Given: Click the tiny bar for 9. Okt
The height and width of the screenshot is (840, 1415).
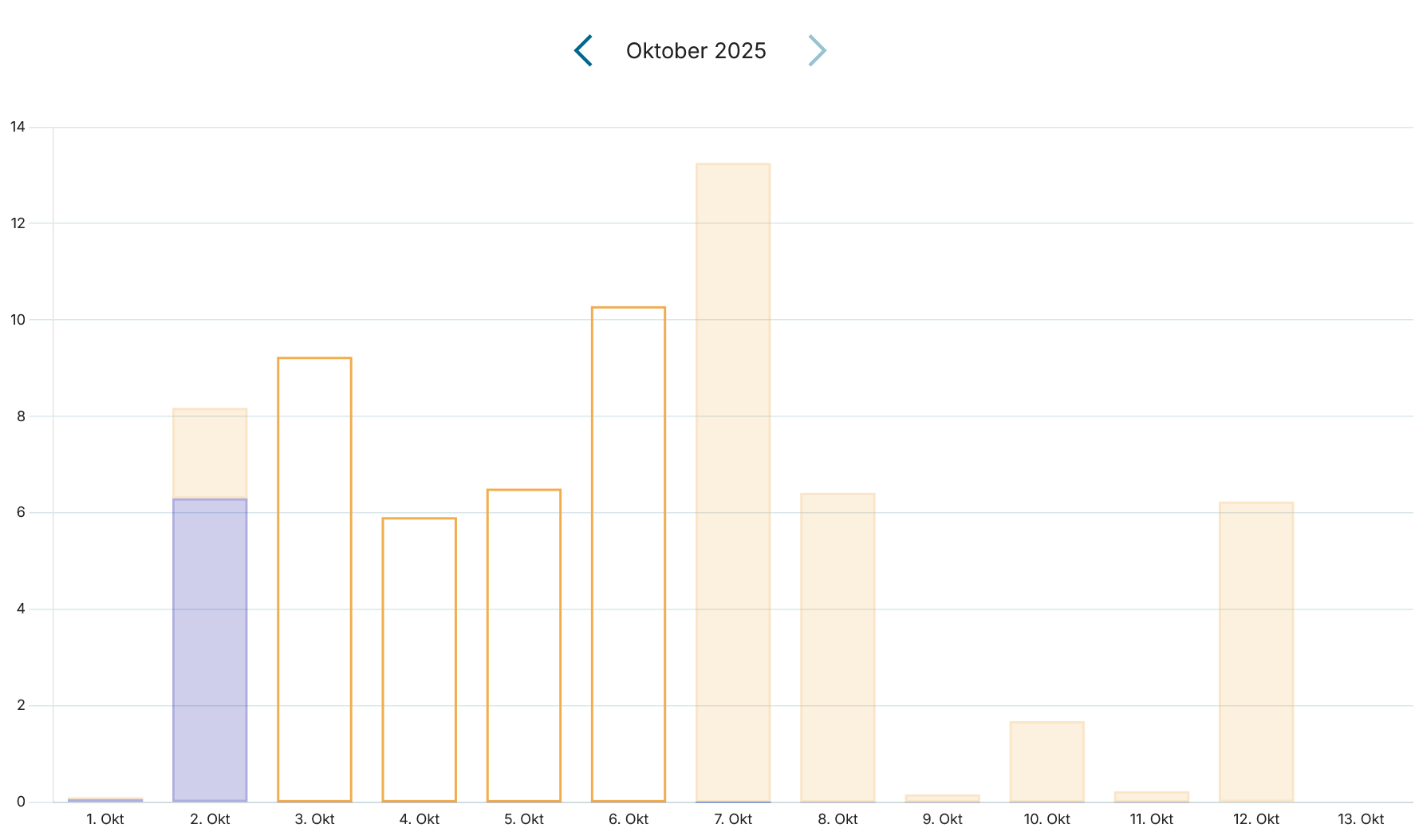Looking at the screenshot, I should click(x=942, y=798).
